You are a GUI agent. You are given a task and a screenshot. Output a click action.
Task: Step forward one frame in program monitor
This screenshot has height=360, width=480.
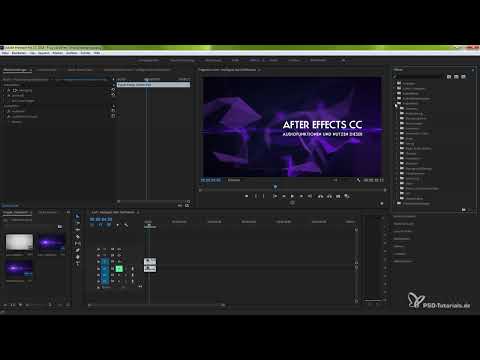(301, 196)
